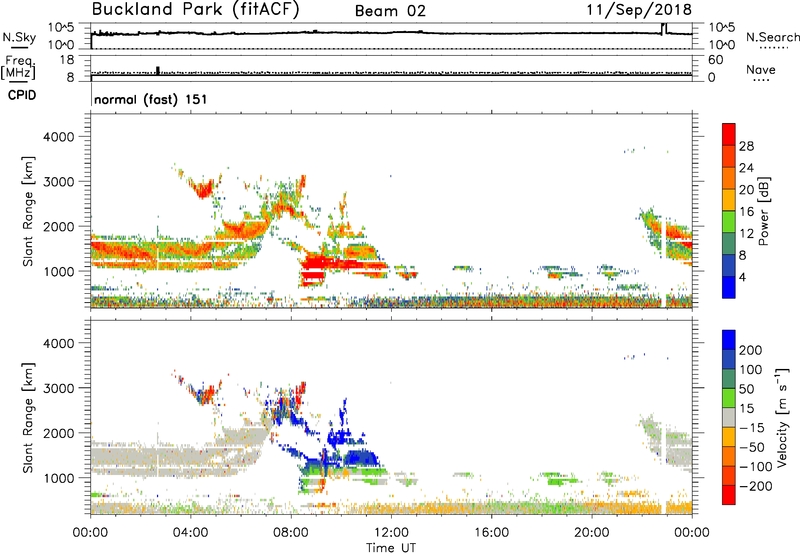The height and width of the screenshot is (554, 800).
Task: Click the '12:00' time tick label
Action: click(x=391, y=533)
